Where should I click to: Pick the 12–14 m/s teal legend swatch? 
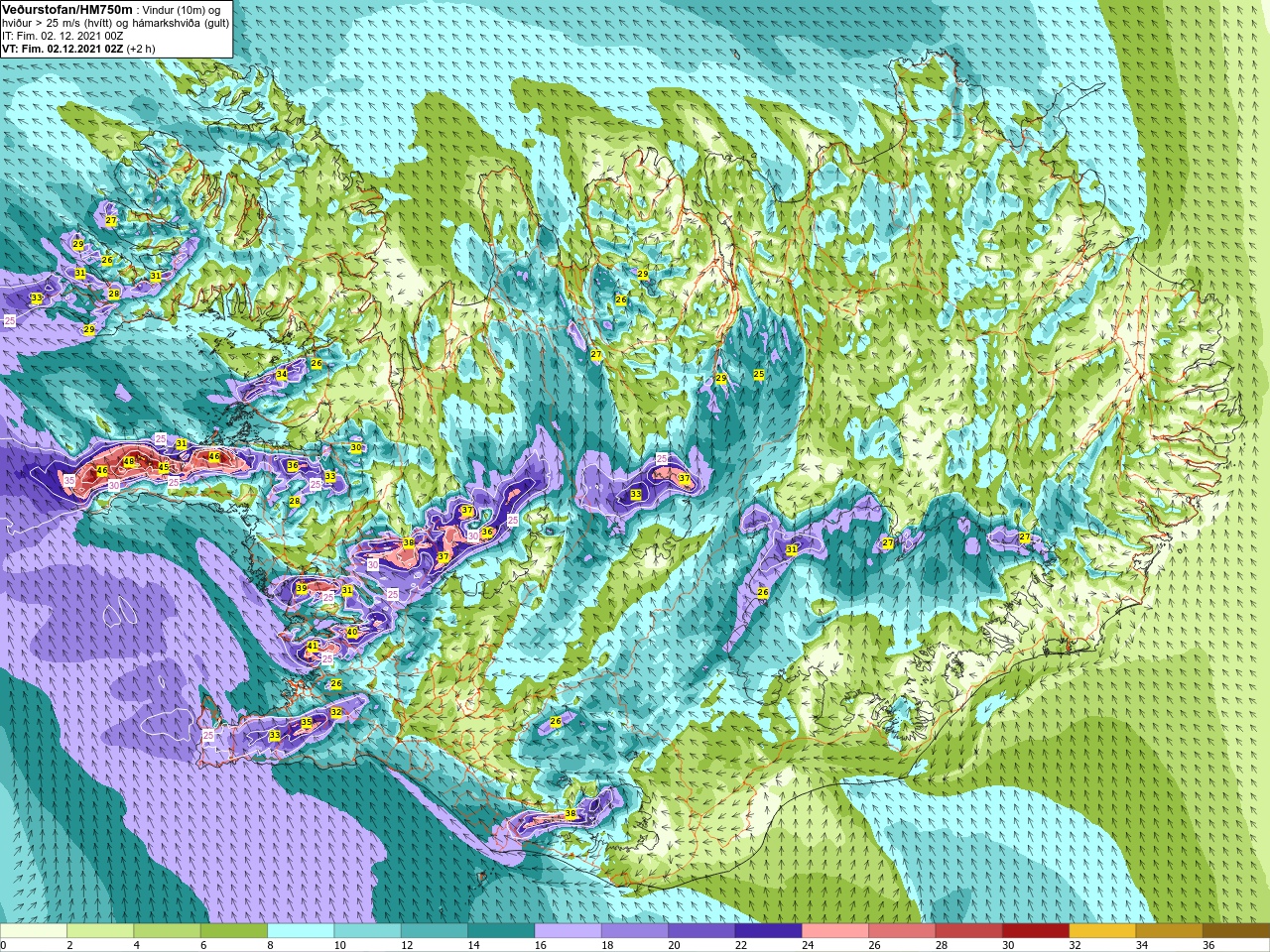435,931
